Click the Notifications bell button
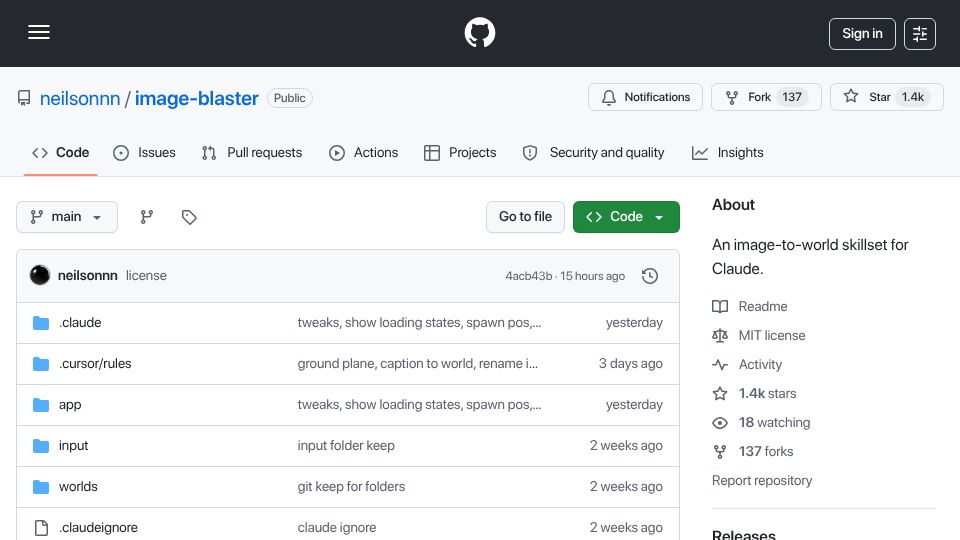 point(645,97)
